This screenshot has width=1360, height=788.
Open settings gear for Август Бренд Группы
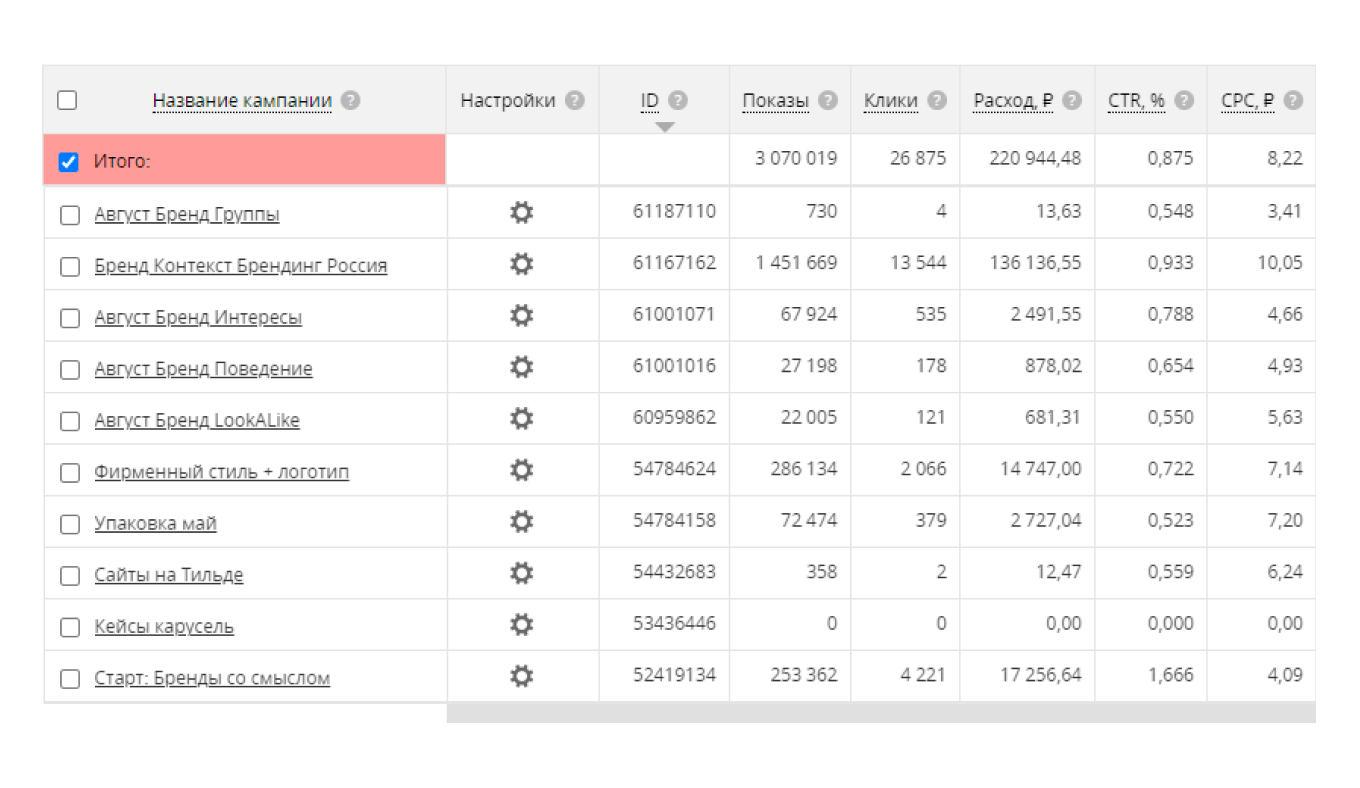click(x=521, y=212)
